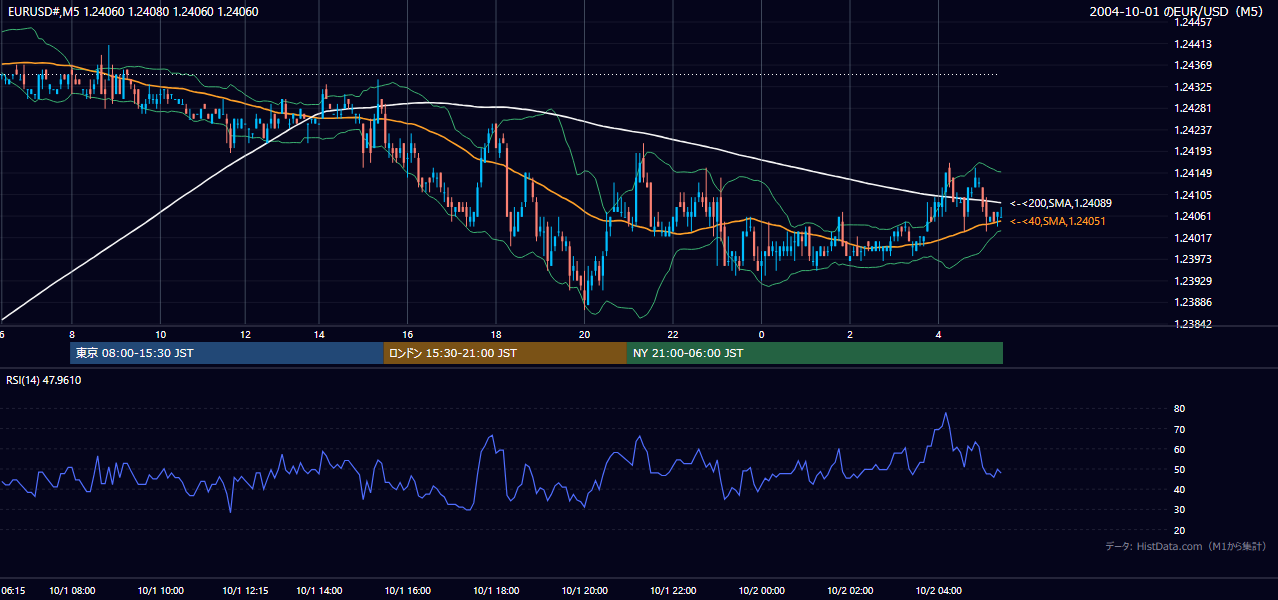Click the price axis value 1.24105
The width and height of the screenshot is (1278, 600).
point(1195,195)
